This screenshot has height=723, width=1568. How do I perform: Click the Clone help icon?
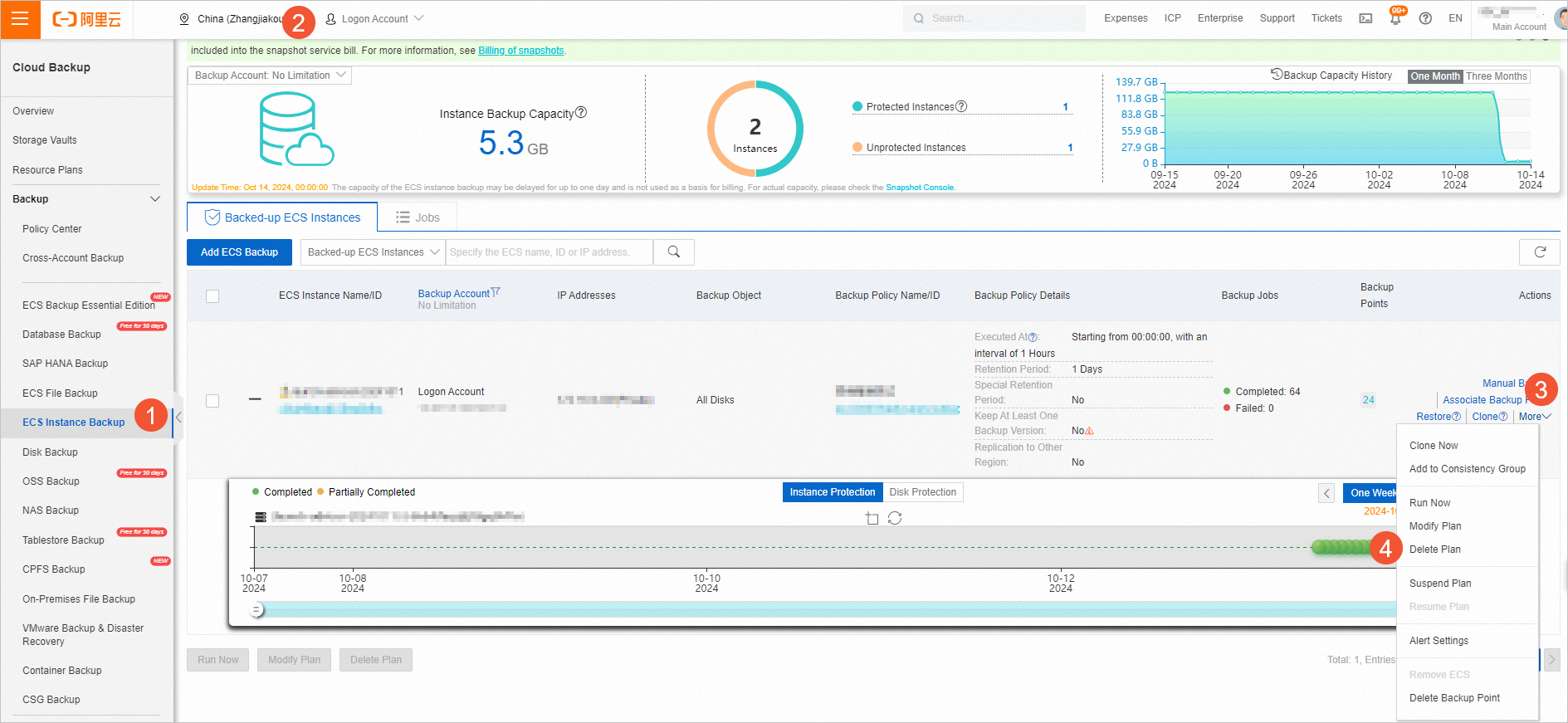tap(1502, 417)
